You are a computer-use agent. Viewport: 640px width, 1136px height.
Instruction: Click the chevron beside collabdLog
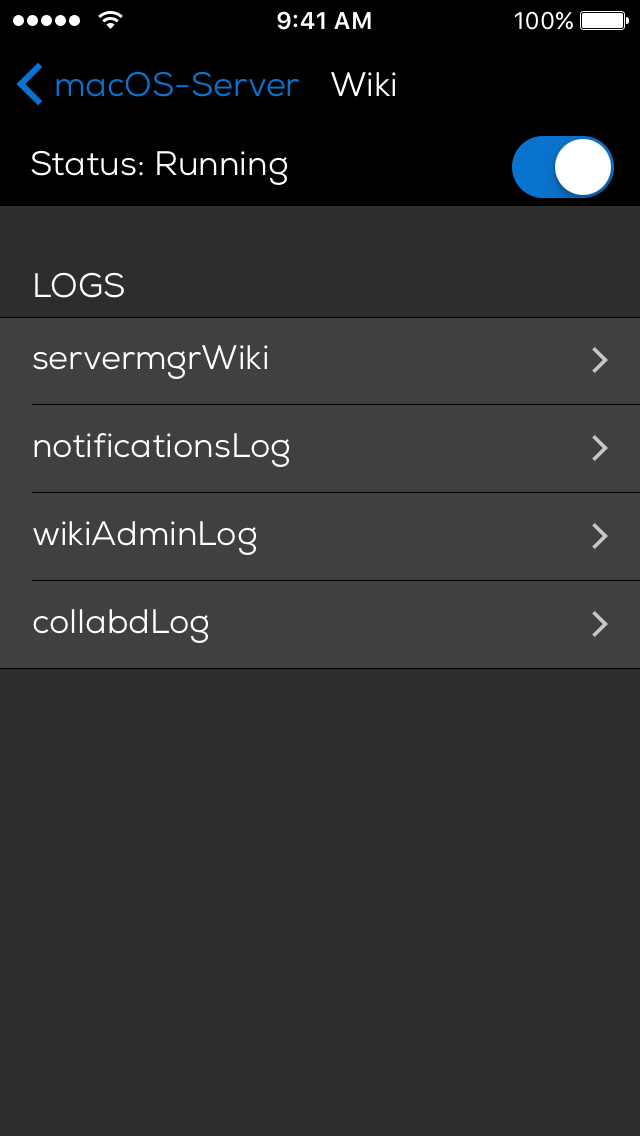[600, 624]
